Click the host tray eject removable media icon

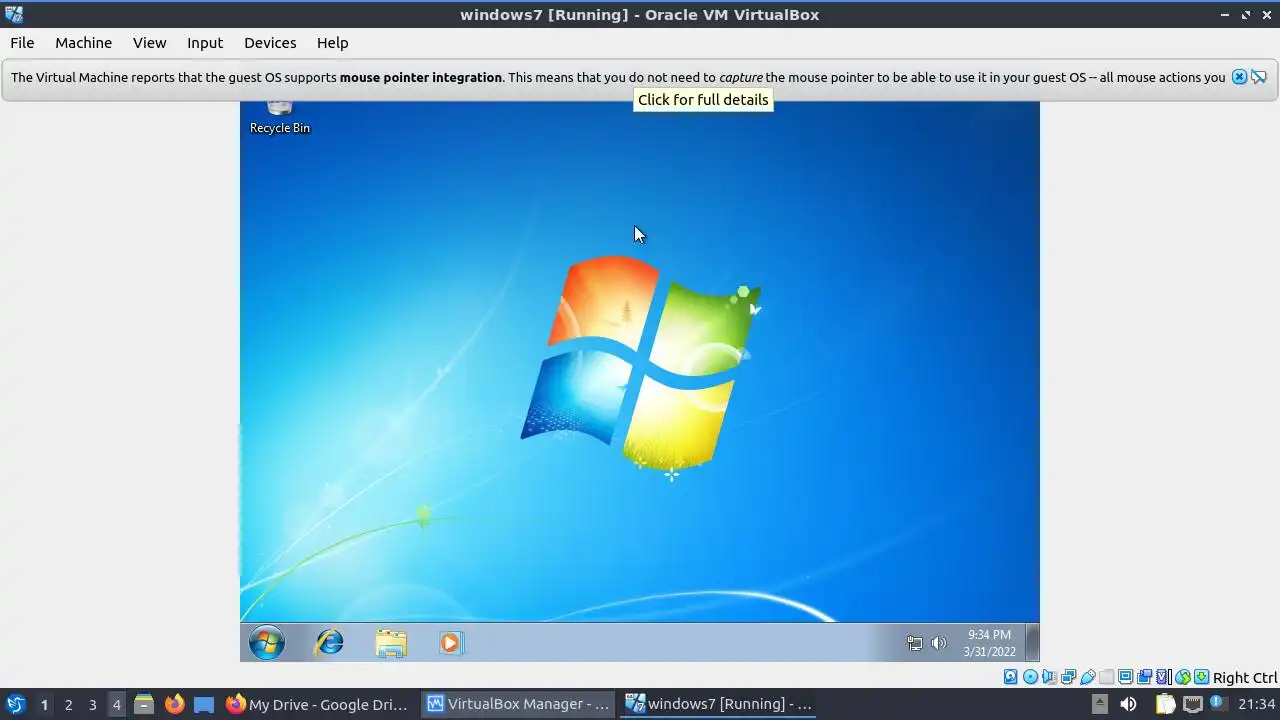point(1099,704)
